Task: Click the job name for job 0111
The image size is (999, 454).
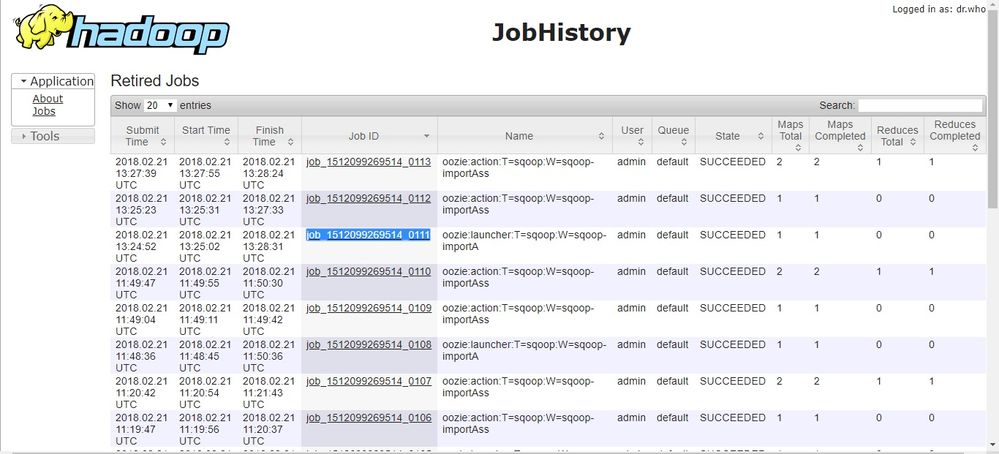Action: (524, 241)
